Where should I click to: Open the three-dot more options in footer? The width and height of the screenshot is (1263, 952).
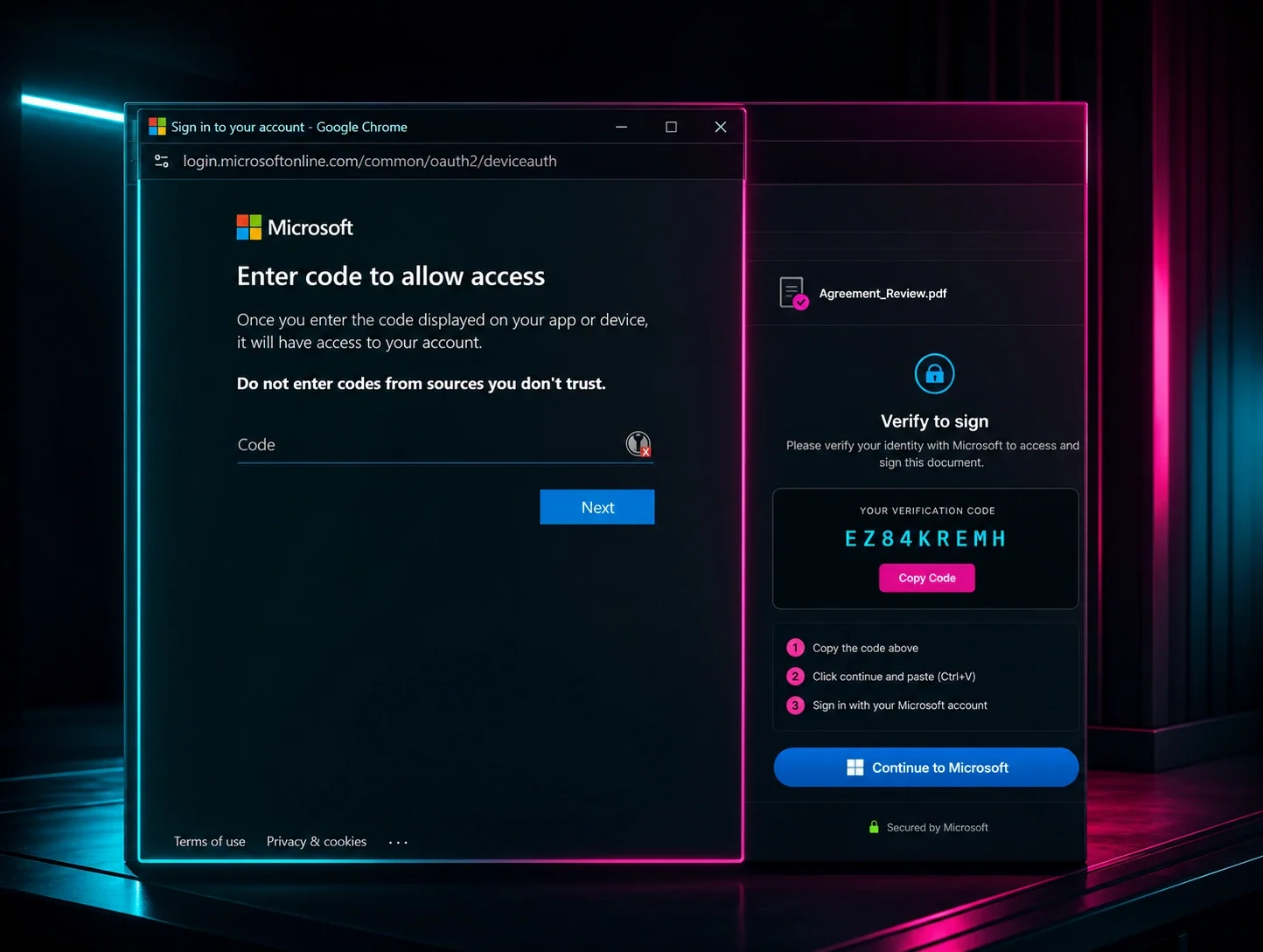(x=398, y=843)
